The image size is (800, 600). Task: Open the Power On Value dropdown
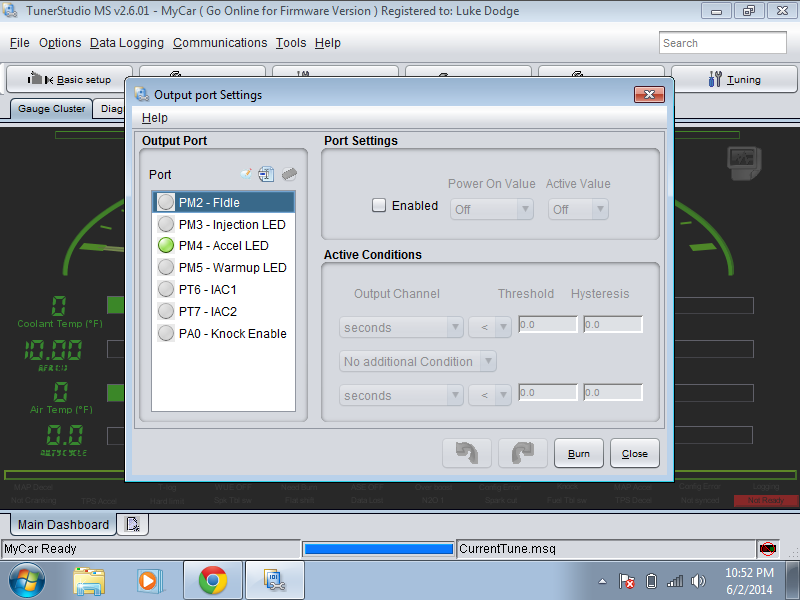[x=491, y=209]
